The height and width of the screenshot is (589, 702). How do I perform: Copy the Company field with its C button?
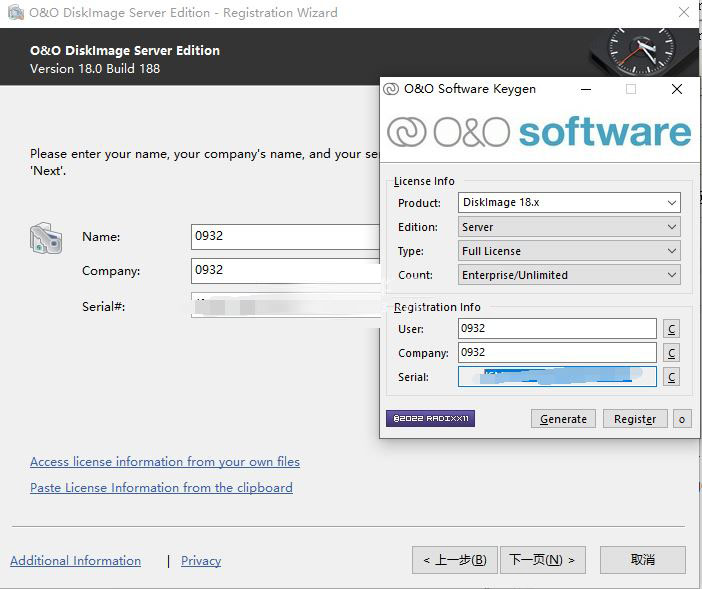coord(671,353)
